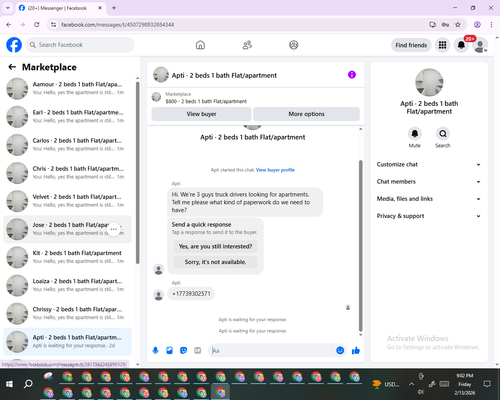Open the Chrome tab search dropdown arrow

pyautogui.click(x=8, y=8)
